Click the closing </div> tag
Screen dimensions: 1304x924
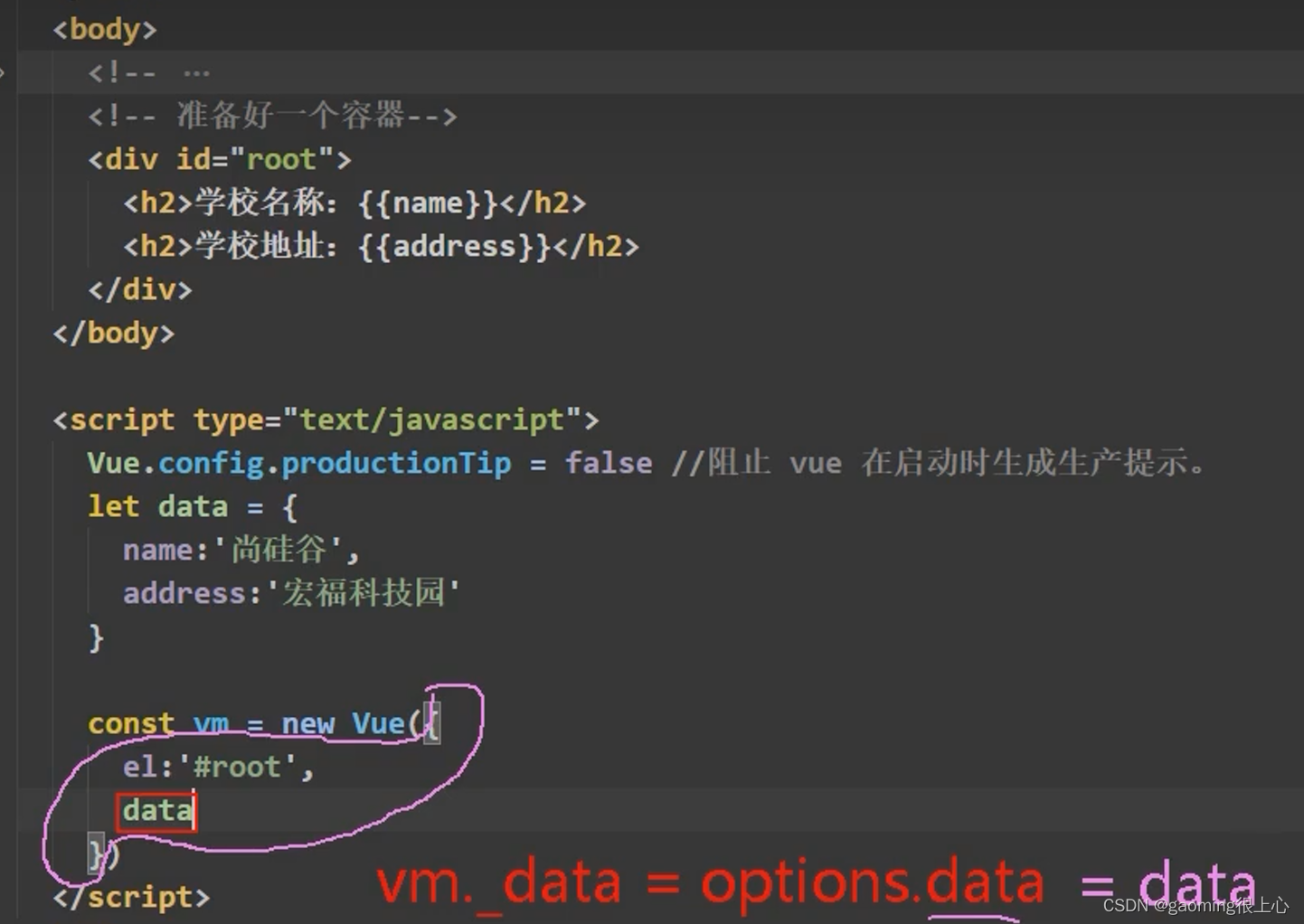tap(140, 290)
